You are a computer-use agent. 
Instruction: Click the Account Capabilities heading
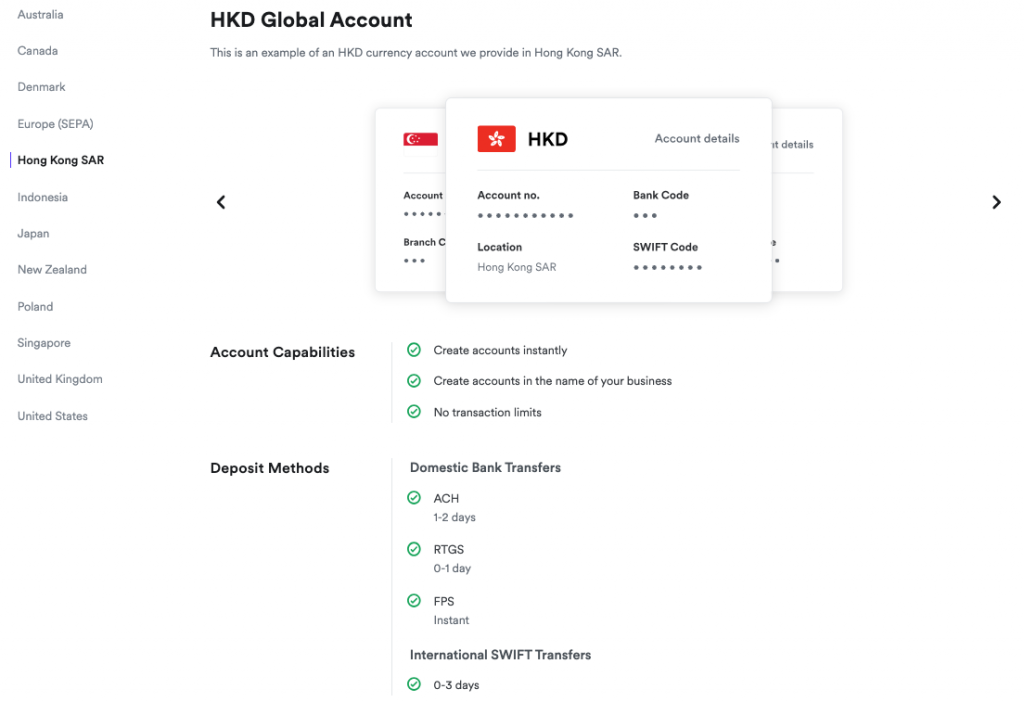click(x=282, y=353)
